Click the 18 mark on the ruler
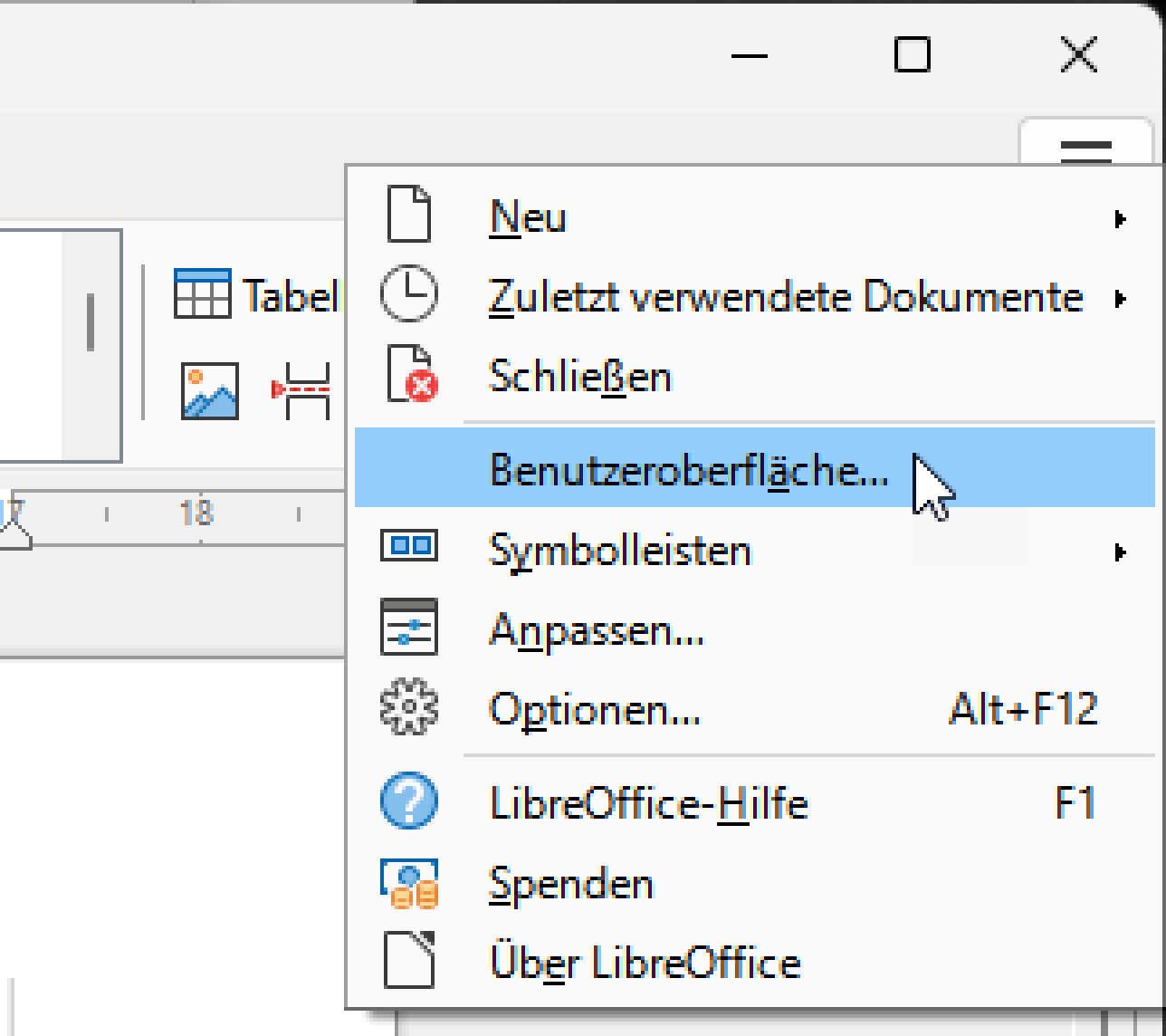This screenshot has width=1166, height=1036. tap(196, 513)
